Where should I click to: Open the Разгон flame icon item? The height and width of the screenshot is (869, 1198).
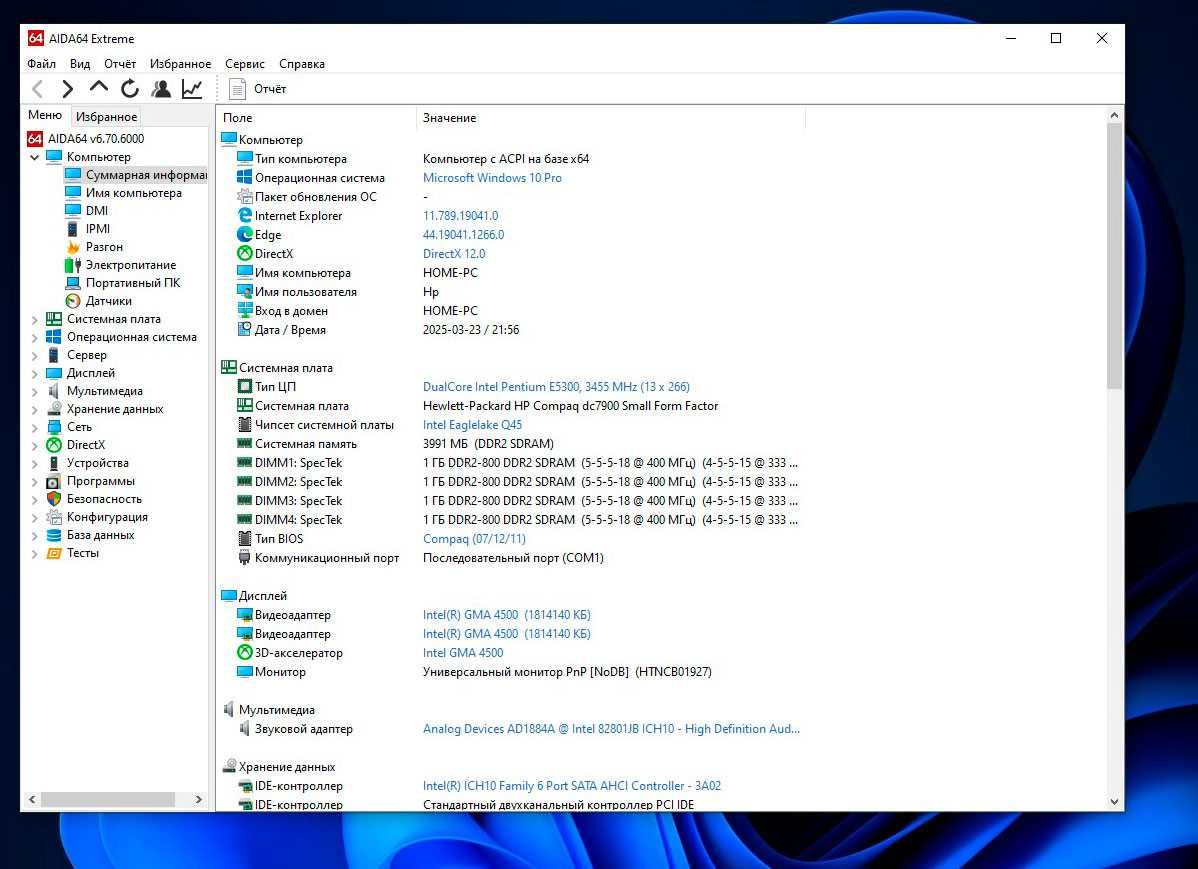pos(73,247)
